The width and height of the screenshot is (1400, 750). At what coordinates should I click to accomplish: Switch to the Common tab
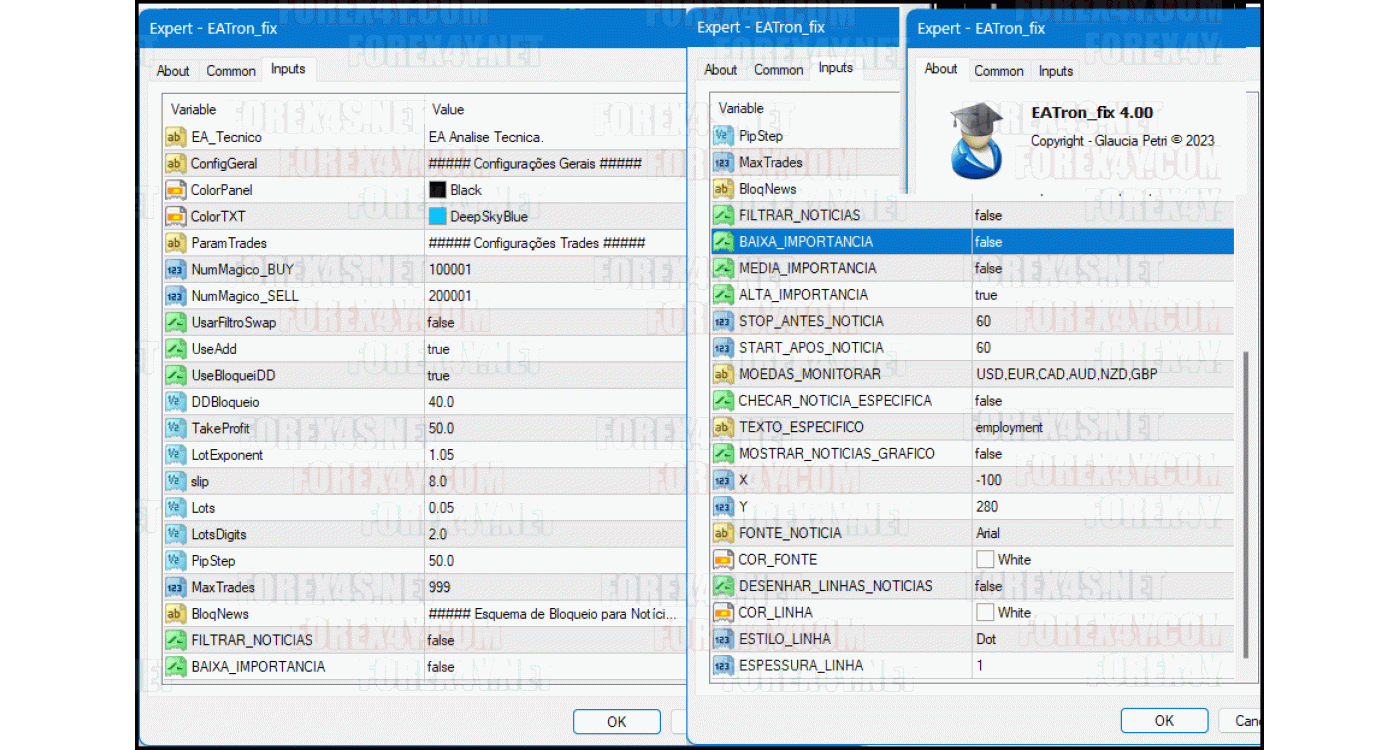click(x=231, y=70)
